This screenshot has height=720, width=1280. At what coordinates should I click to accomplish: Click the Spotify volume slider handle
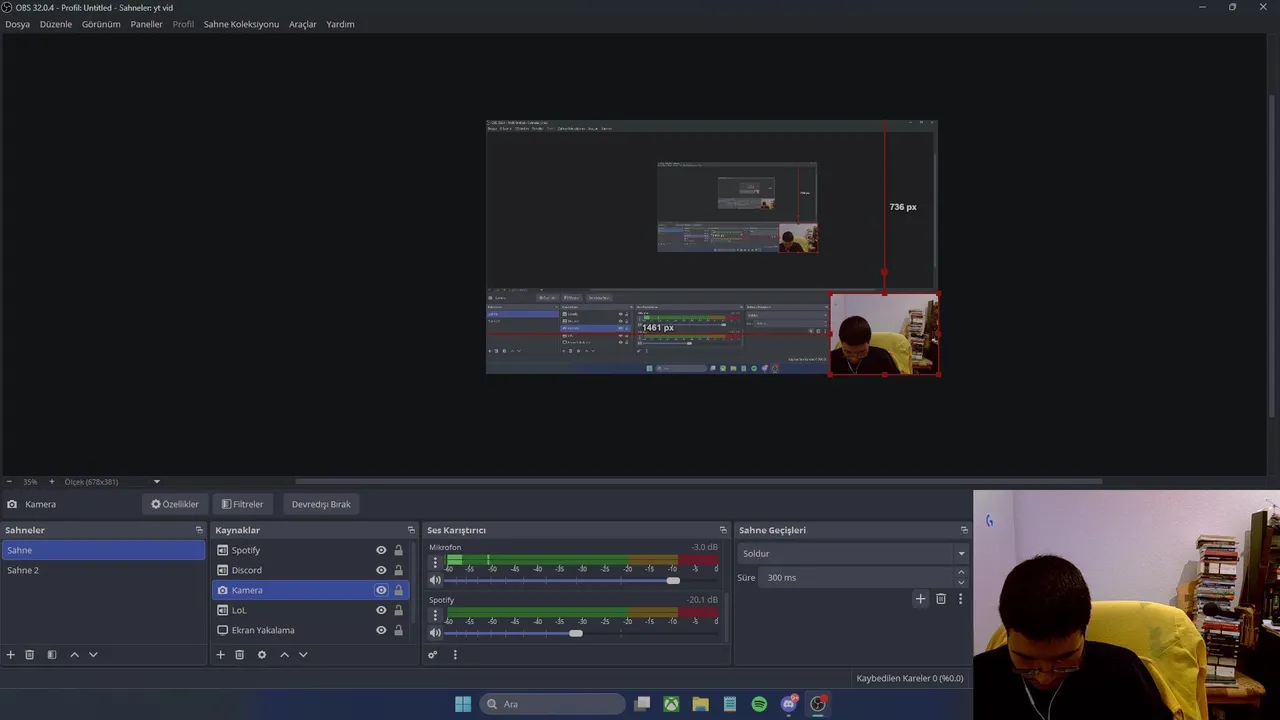tap(576, 633)
